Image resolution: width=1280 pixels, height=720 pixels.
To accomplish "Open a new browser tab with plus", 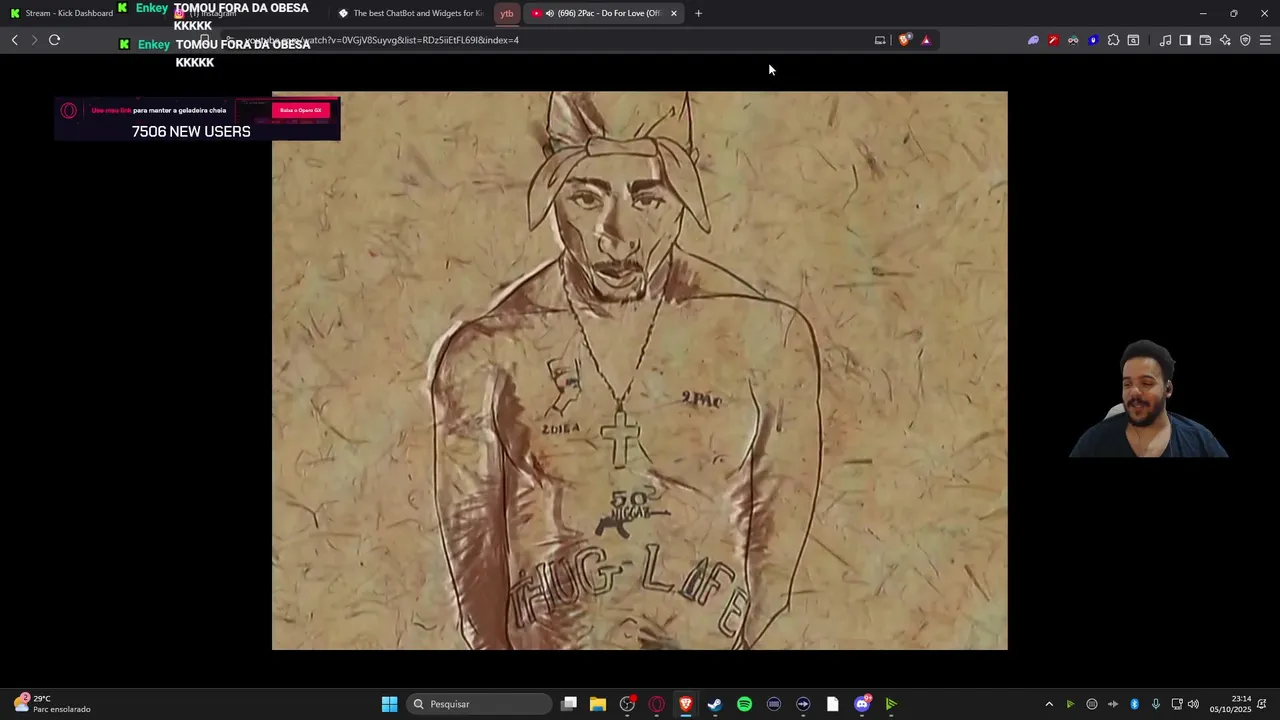I will (698, 13).
